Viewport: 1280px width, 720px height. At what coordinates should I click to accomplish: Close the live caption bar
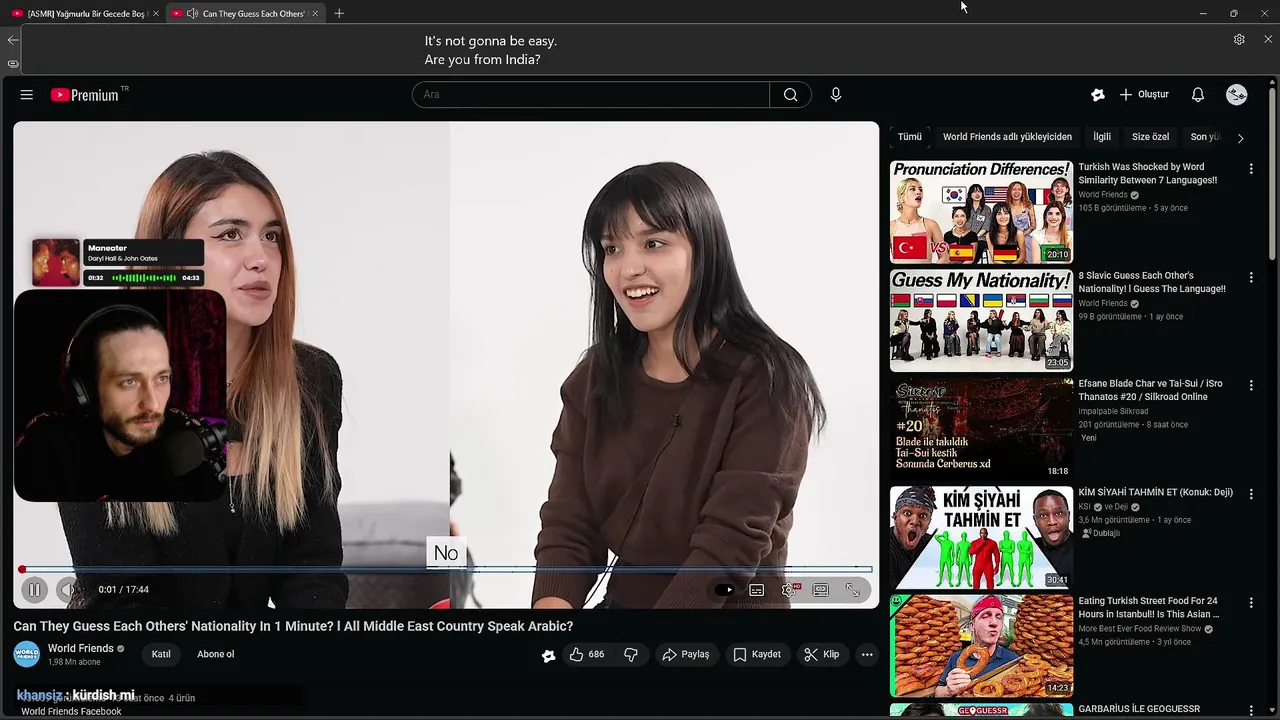(1268, 40)
